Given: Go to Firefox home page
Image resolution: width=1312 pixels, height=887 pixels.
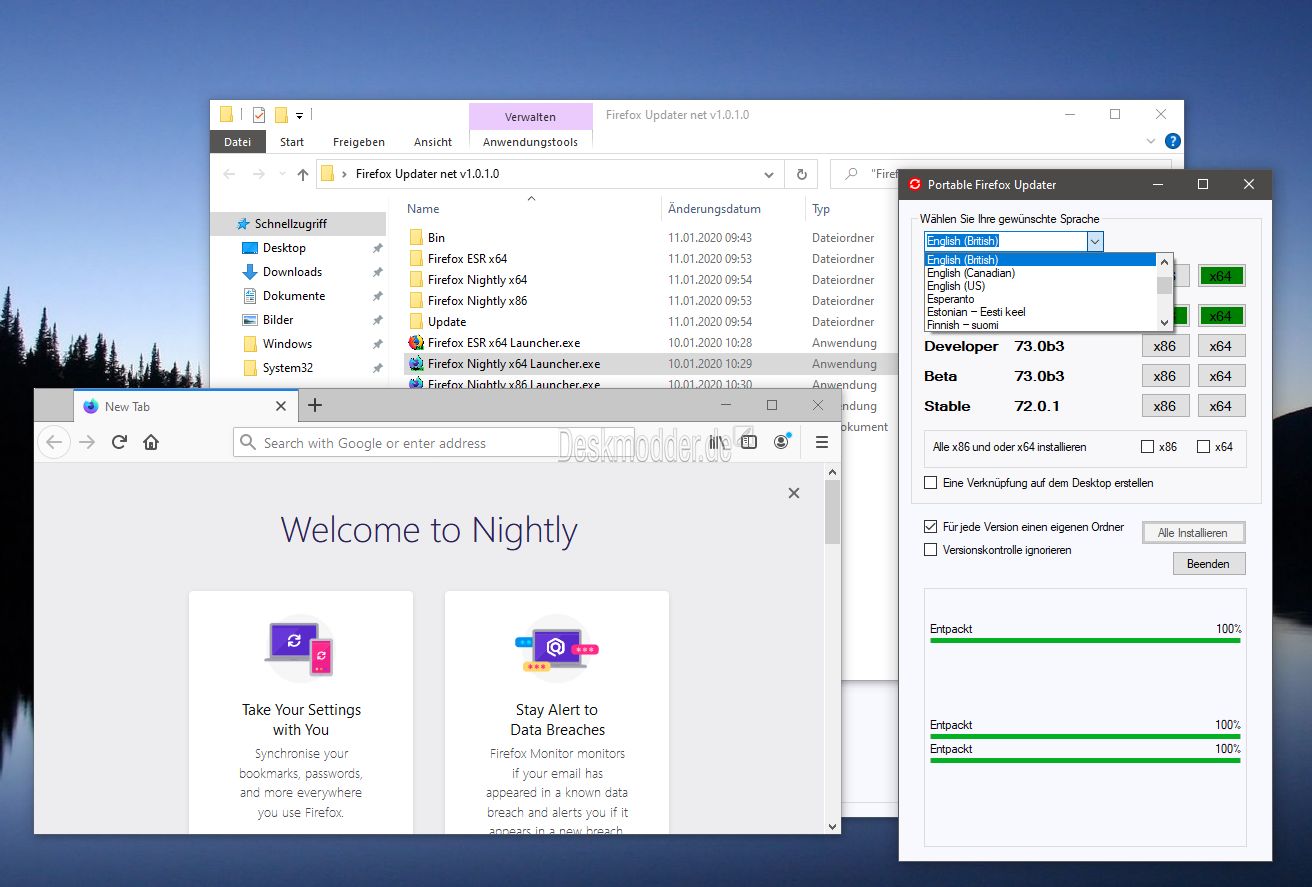Looking at the screenshot, I should [151, 442].
